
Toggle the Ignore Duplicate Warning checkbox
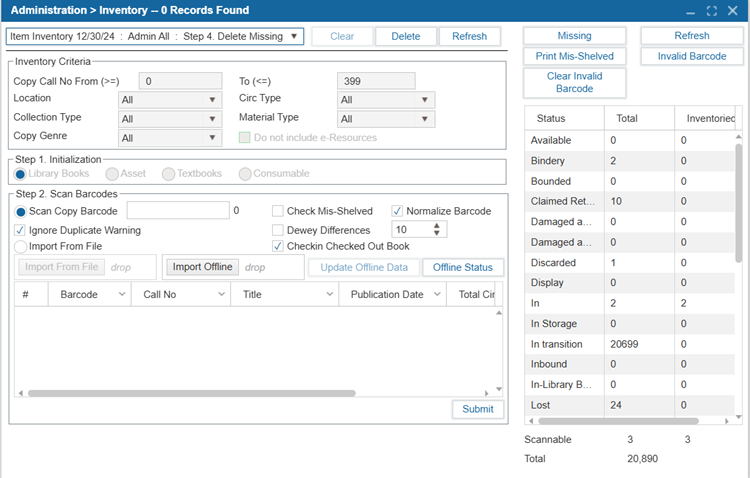pyautogui.click(x=20, y=230)
